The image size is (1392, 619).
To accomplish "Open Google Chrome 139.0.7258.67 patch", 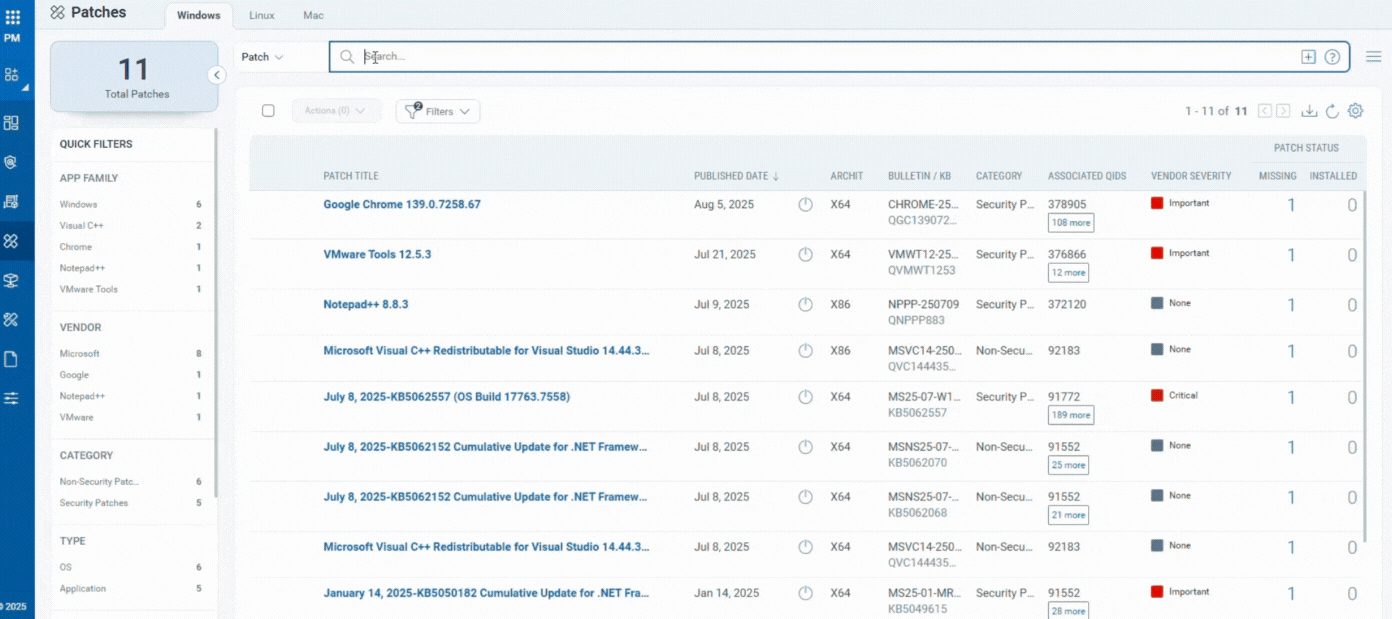I will coord(402,205).
